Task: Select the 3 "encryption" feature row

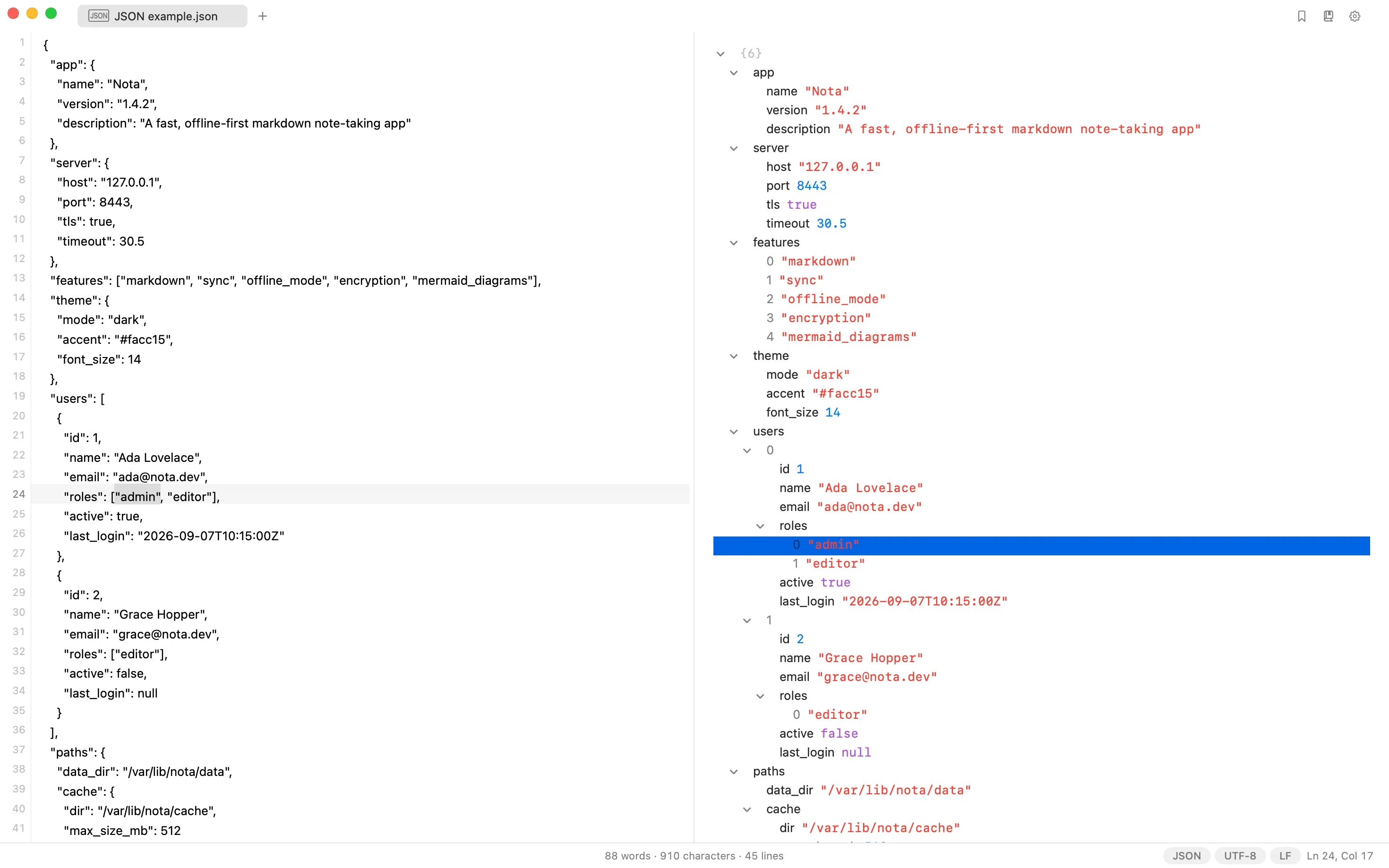Action: tap(1041, 318)
